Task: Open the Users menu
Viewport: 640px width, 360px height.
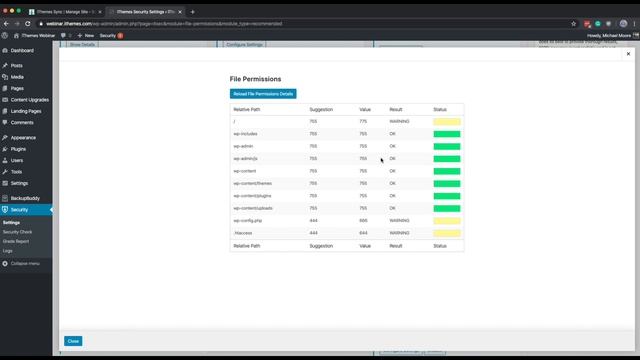Action: coord(17,160)
